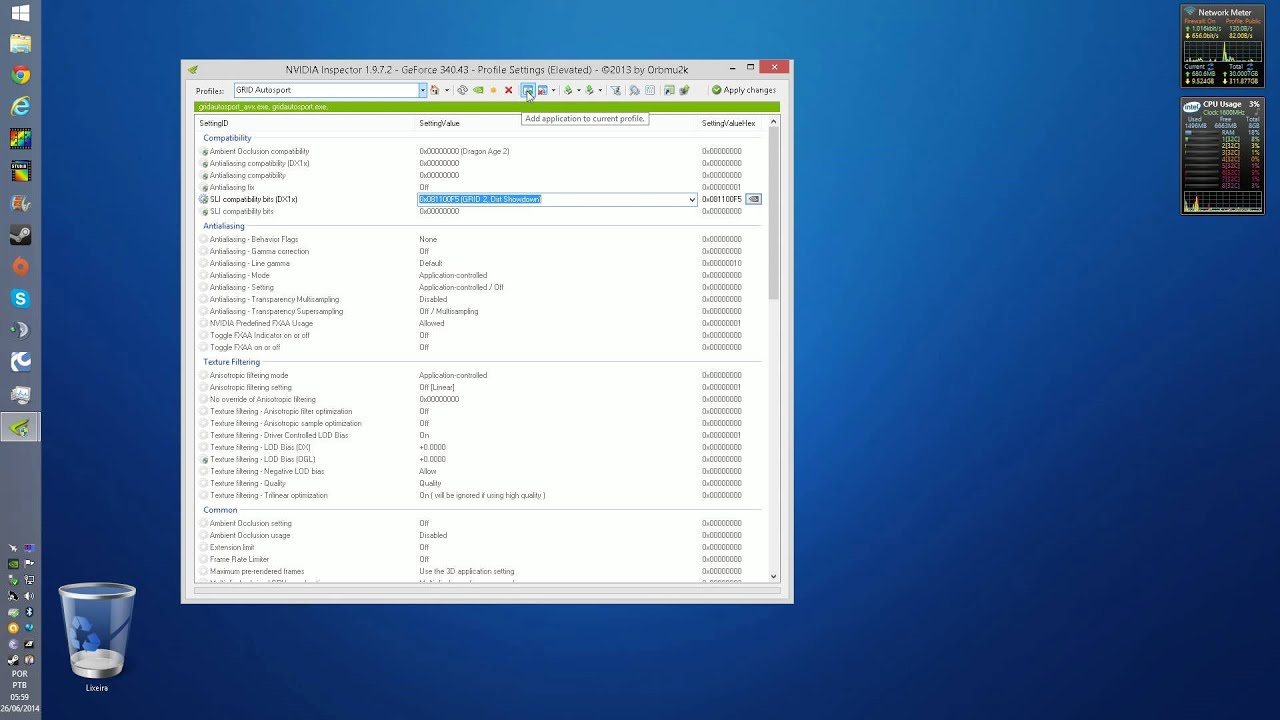This screenshot has width=1280, height=720.
Task: Open the dropdown arrow next to home icon
Action: [x=447, y=90]
